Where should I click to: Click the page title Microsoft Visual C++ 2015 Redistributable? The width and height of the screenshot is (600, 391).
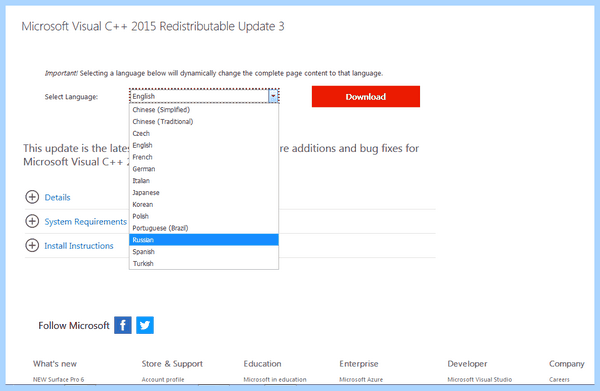coord(153,26)
